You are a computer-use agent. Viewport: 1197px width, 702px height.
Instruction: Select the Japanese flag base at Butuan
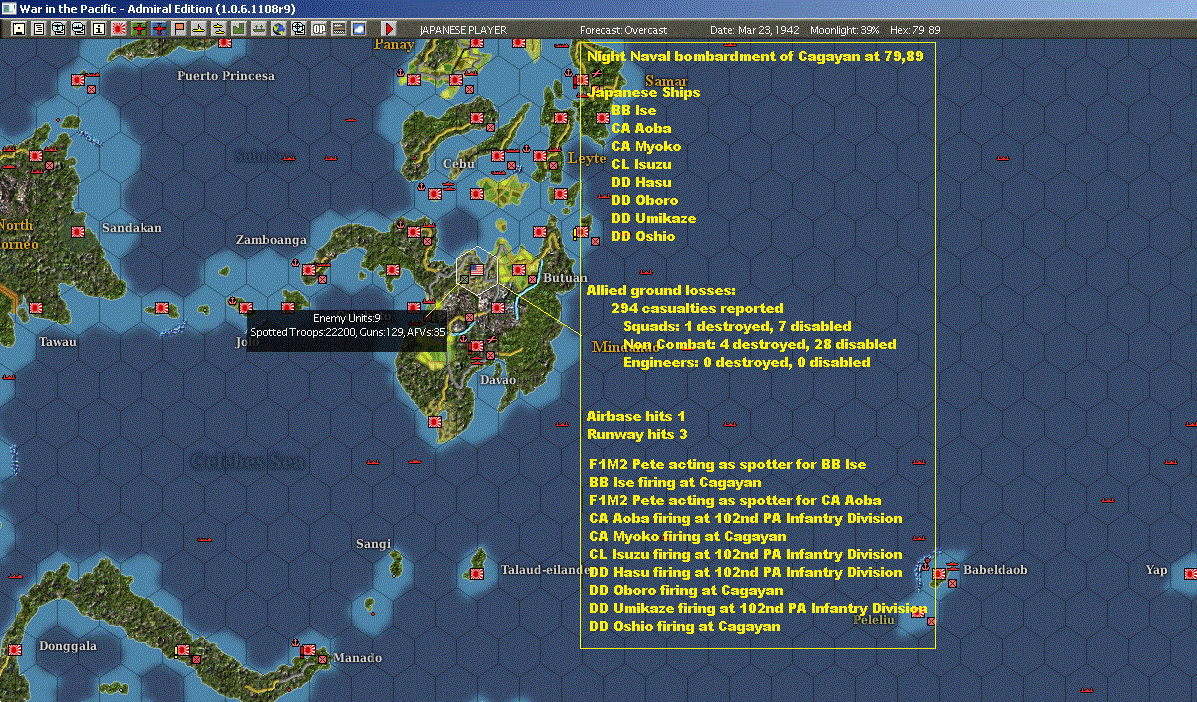[519, 269]
